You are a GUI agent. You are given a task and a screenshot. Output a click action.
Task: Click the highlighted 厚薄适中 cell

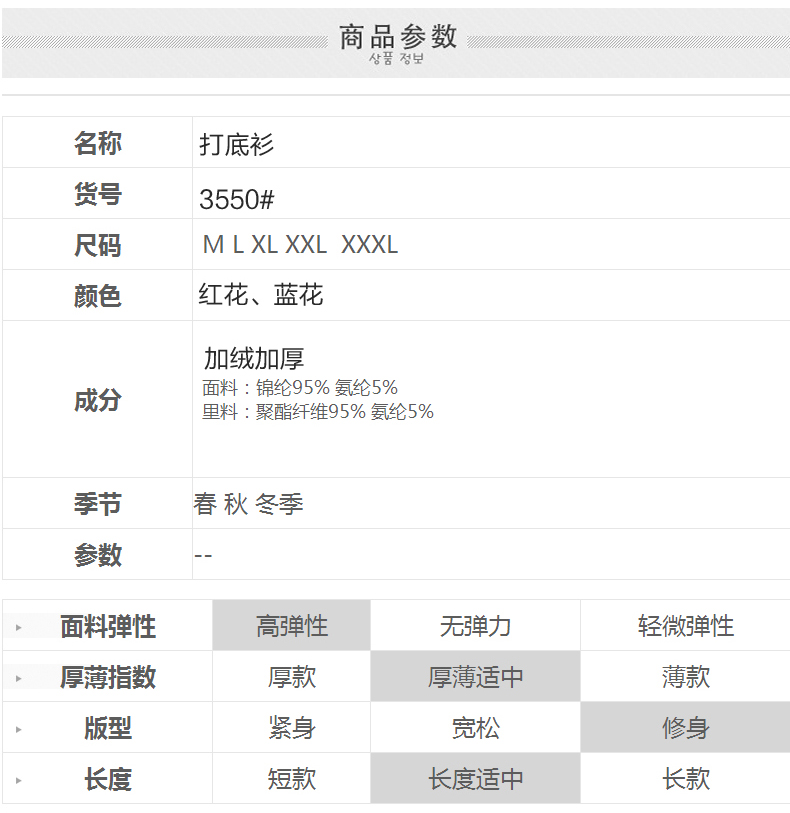[475, 677]
